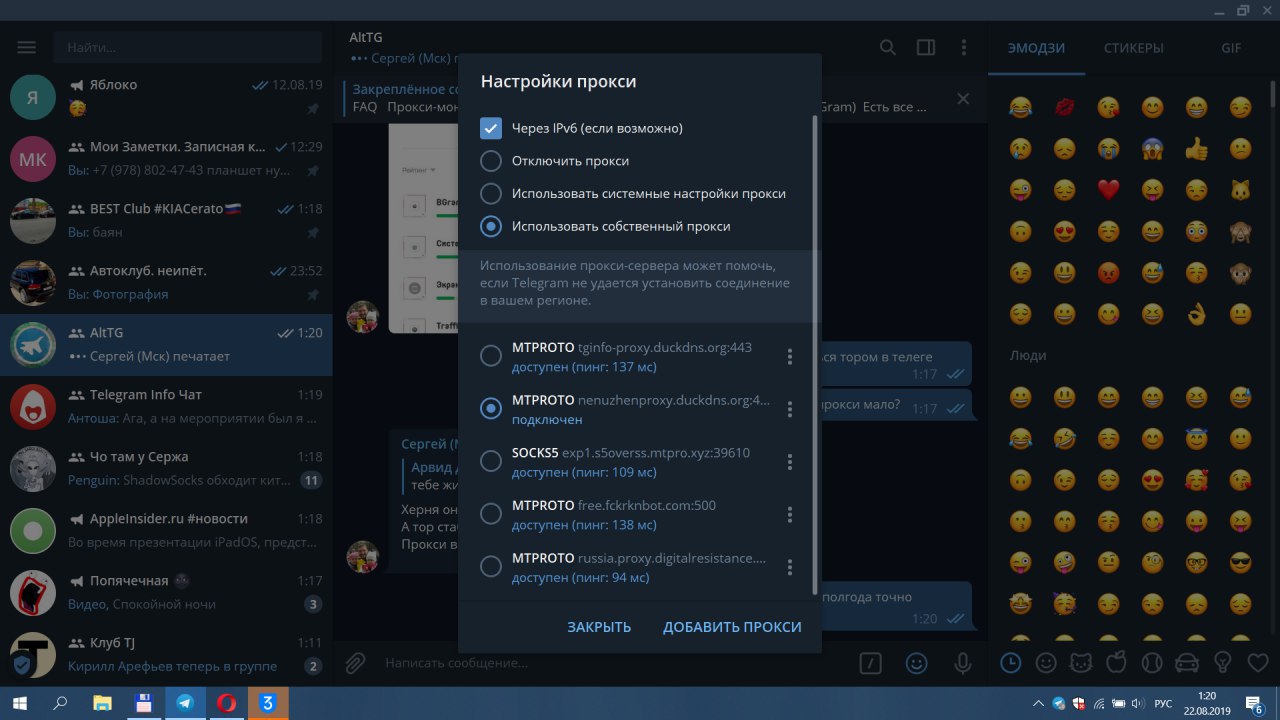The width and height of the screenshot is (1280, 720).
Task: Click the Windows Start button
Action: [x=19, y=703]
